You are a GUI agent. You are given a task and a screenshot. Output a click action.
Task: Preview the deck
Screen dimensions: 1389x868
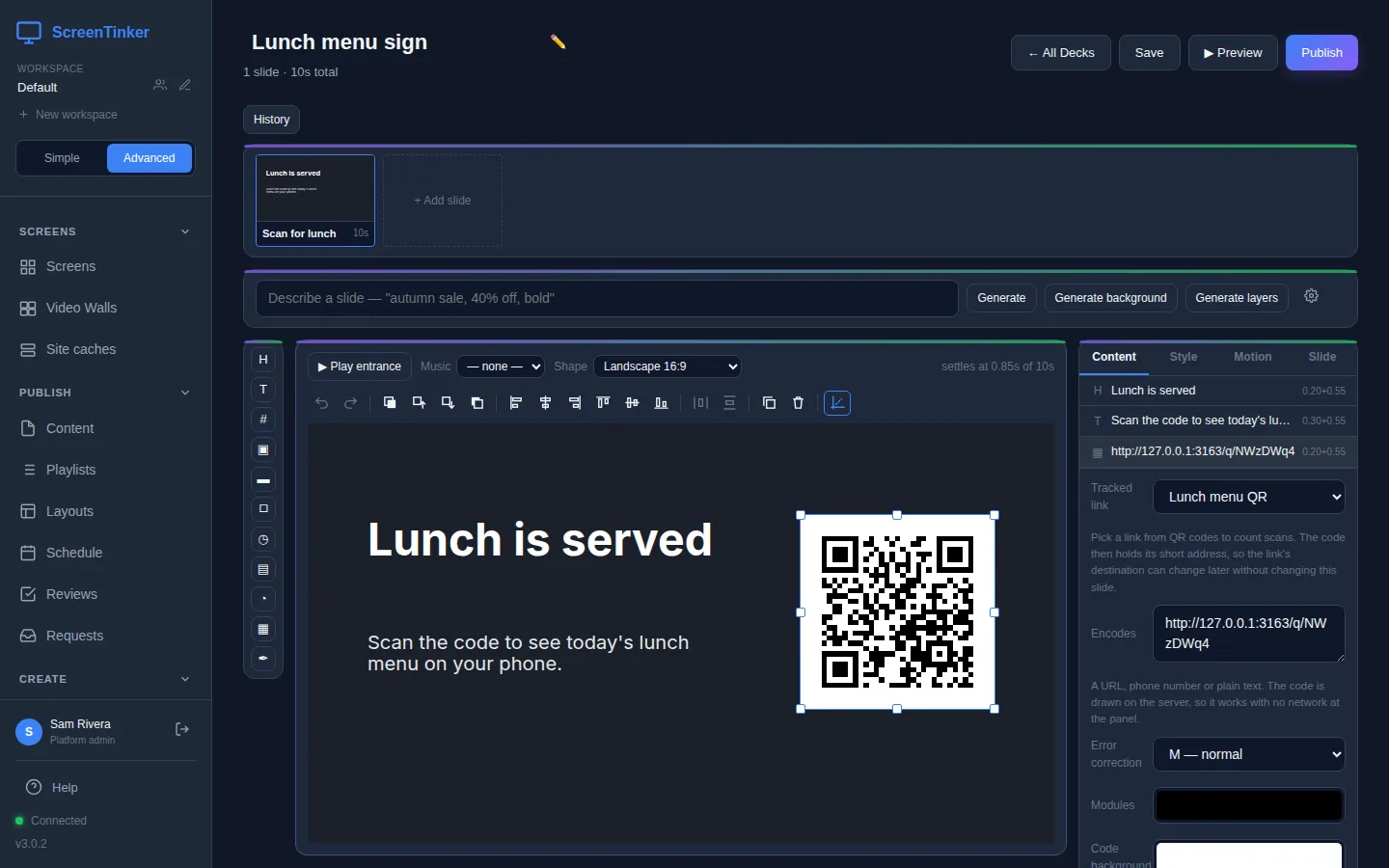(x=1233, y=53)
